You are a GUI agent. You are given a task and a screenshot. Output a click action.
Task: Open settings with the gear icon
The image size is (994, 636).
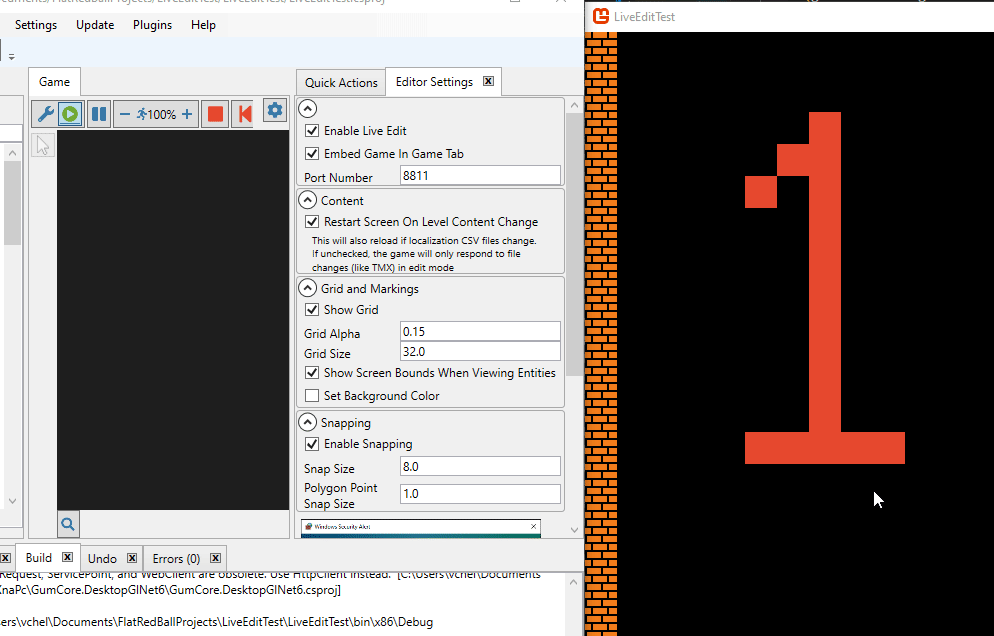pyautogui.click(x=275, y=111)
